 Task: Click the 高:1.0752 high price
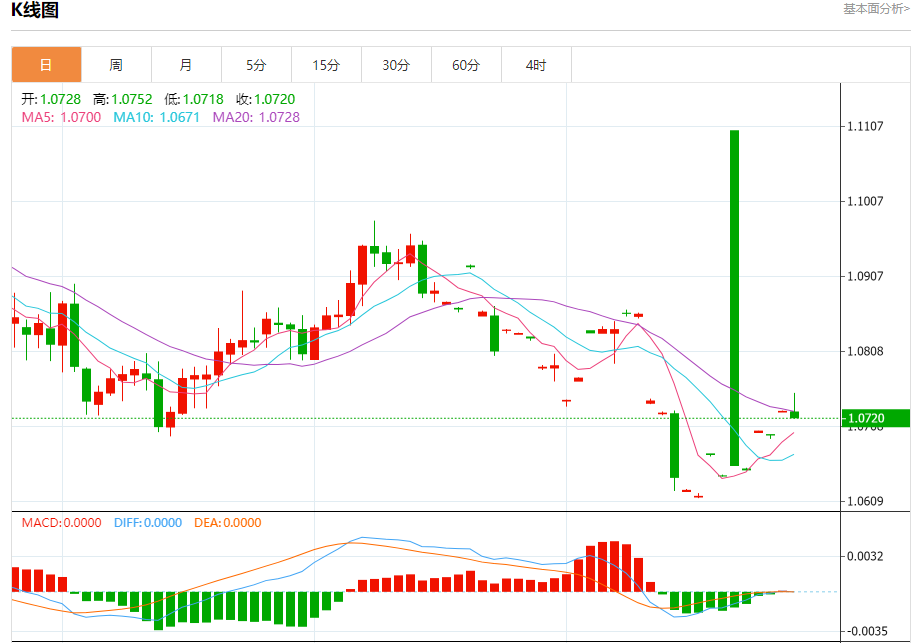123,99
